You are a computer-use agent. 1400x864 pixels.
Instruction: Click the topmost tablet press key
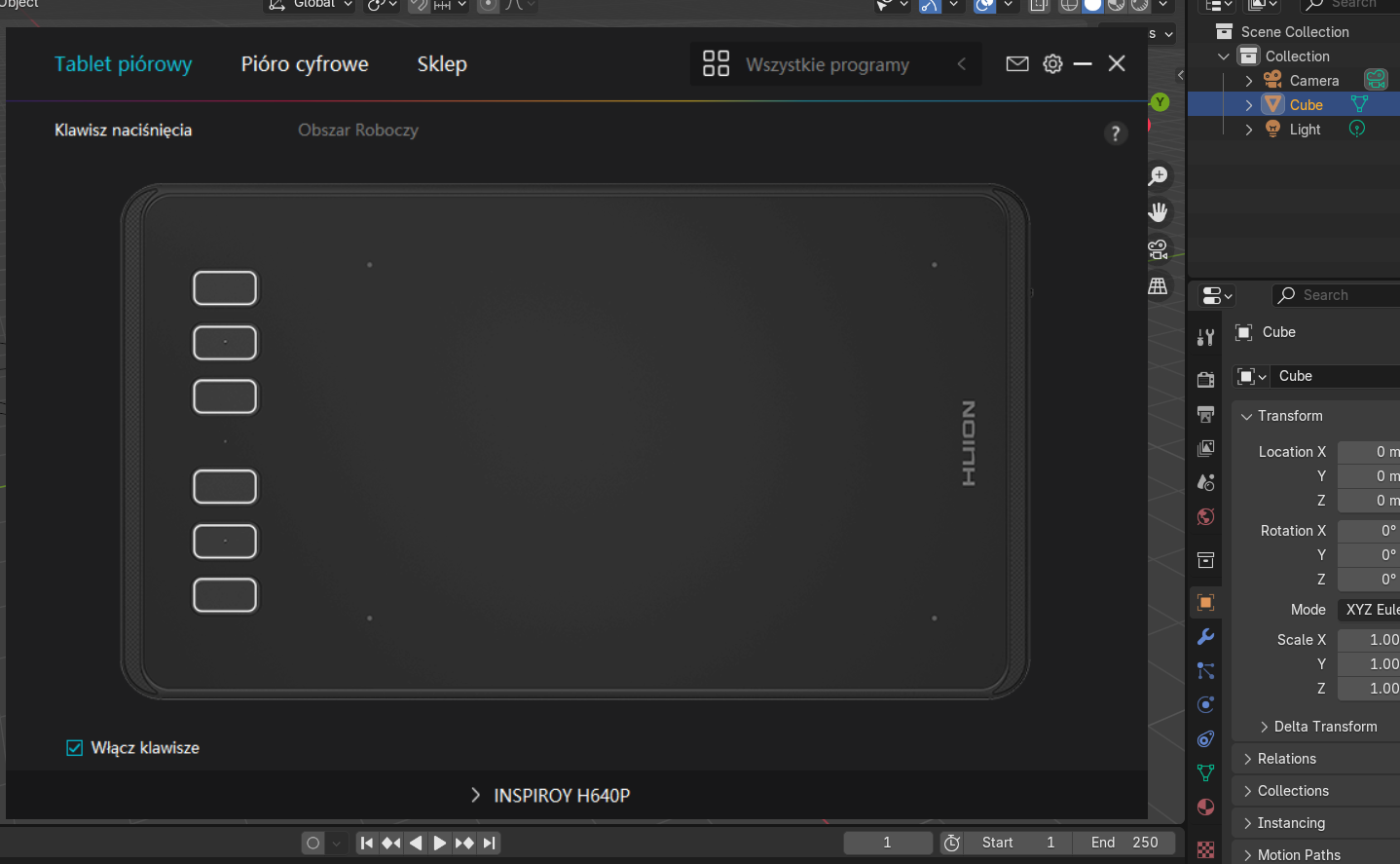[225, 288]
